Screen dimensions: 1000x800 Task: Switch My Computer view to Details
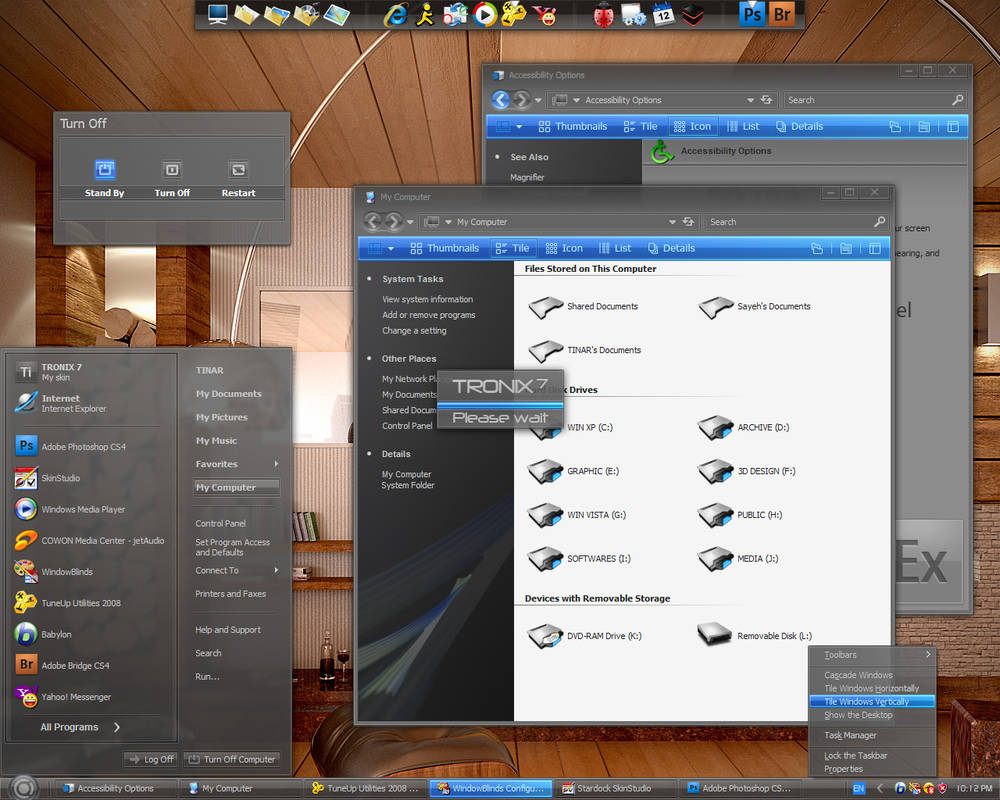pyautogui.click(x=671, y=248)
